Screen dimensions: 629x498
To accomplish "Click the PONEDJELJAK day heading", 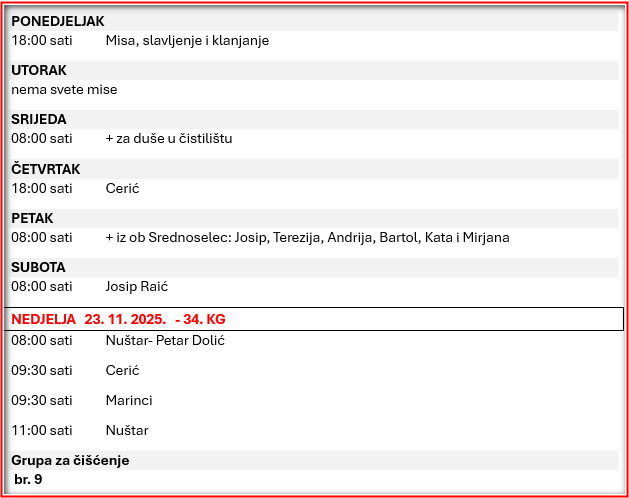I will coord(57,21).
